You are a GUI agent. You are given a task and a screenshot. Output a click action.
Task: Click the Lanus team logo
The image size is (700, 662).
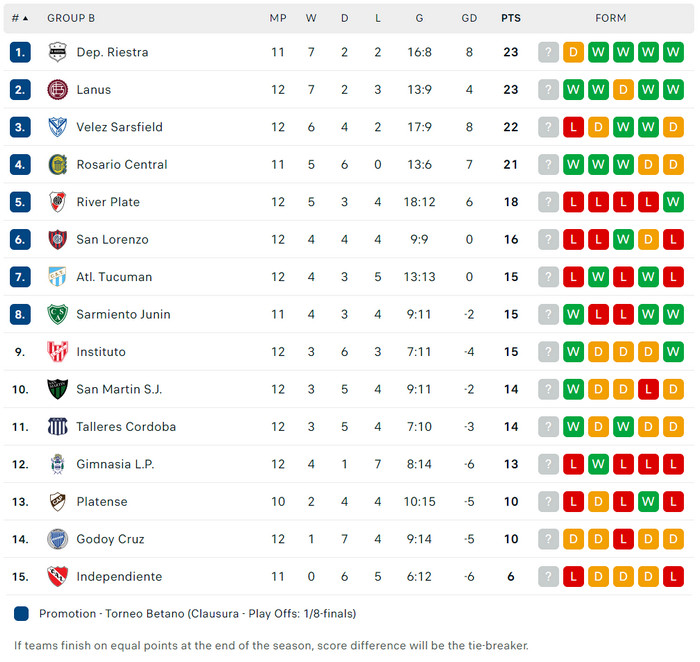(57, 90)
